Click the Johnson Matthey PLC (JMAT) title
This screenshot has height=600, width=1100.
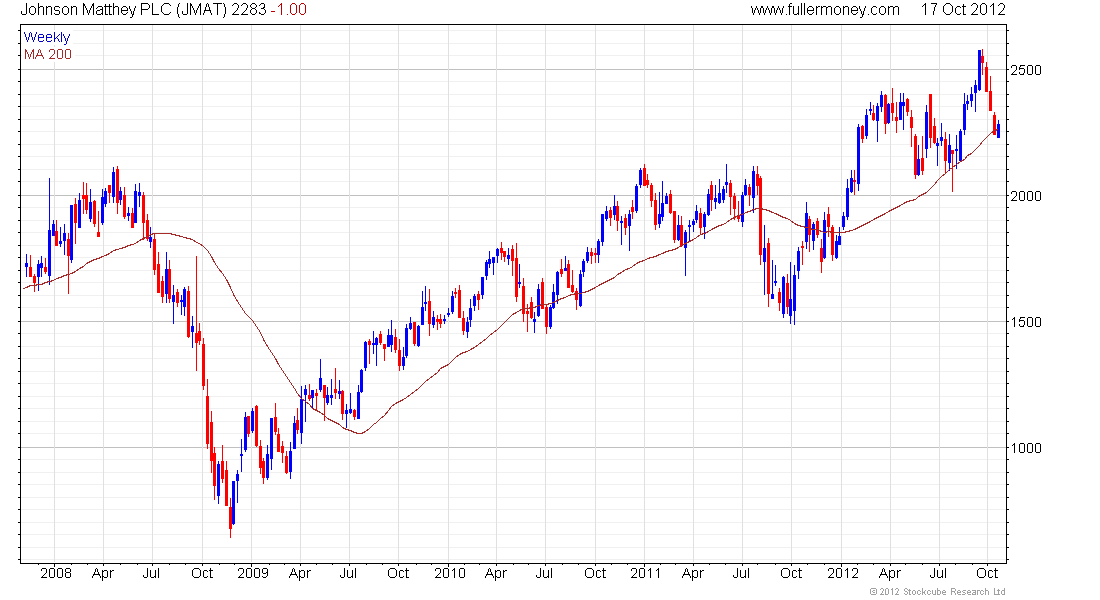(x=124, y=10)
